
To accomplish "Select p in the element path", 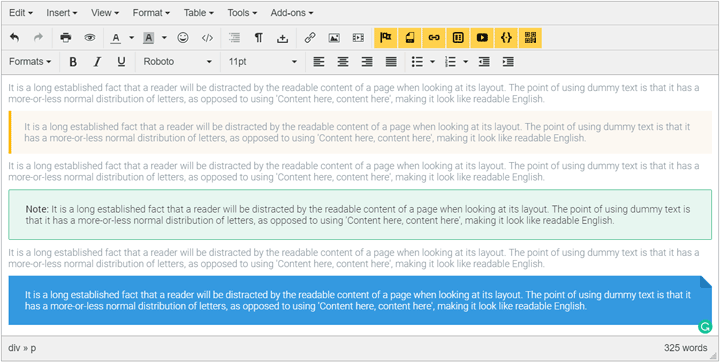I will (x=34, y=349).
